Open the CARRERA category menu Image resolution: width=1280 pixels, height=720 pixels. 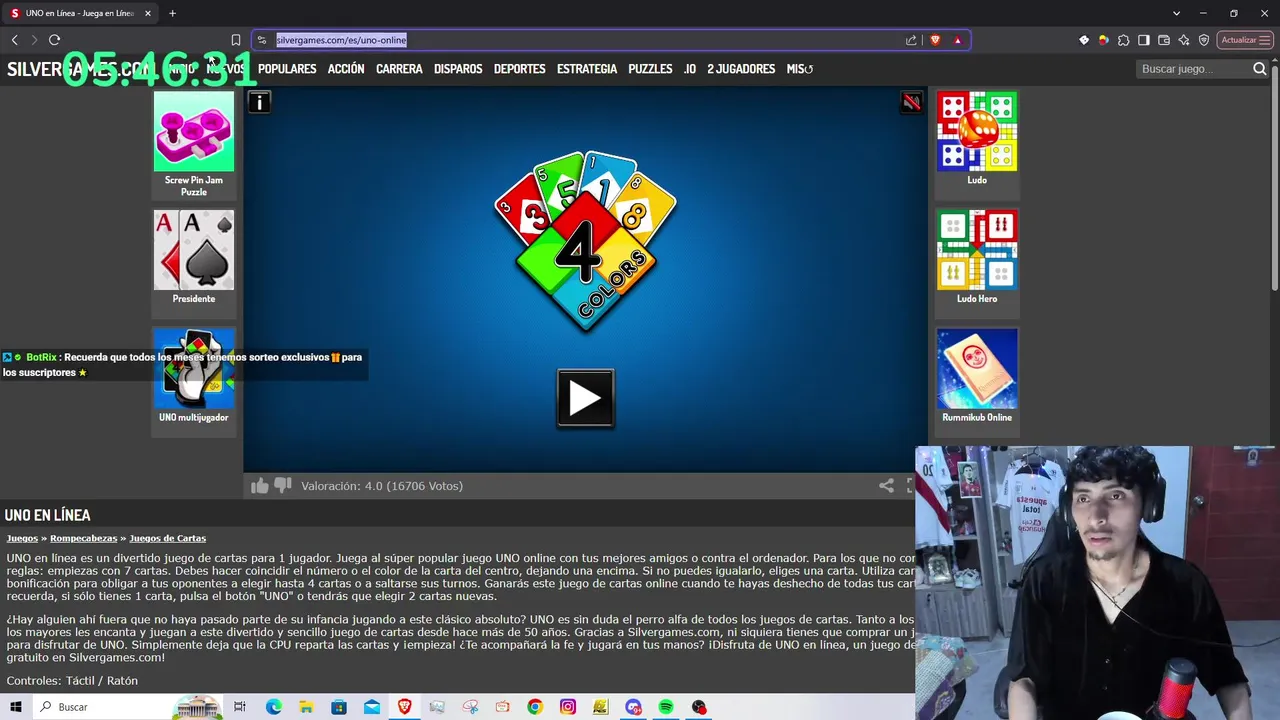pyautogui.click(x=399, y=69)
